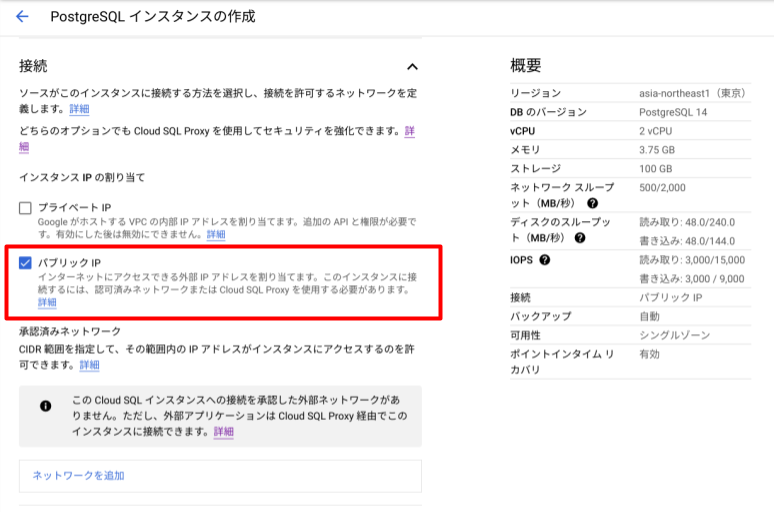
Task: Click the 書き込み: 48.0/144.0 value
Action: pos(687,241)
